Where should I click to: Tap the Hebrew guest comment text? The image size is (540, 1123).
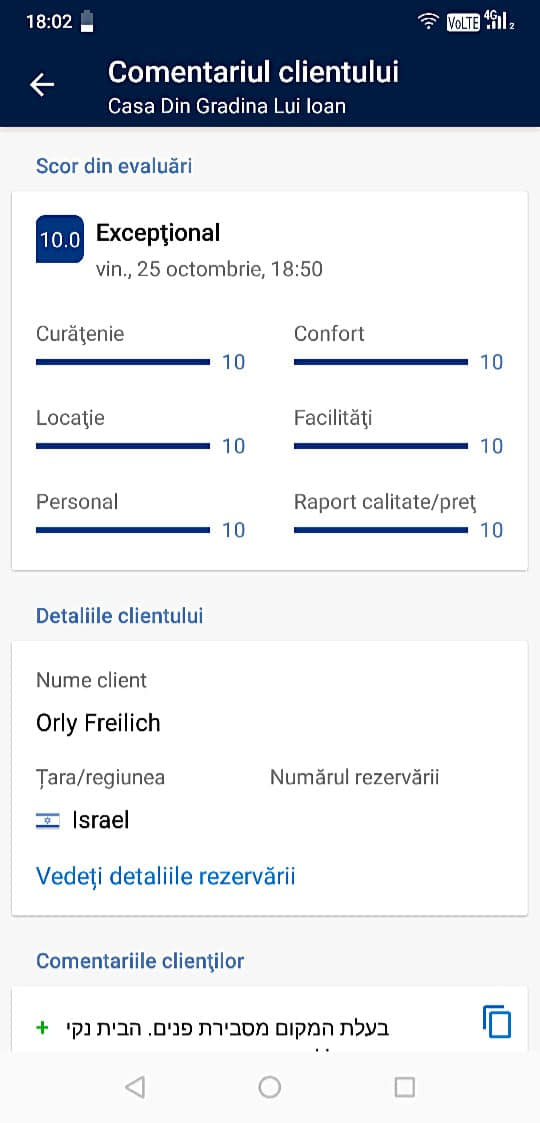point(228,1028)
